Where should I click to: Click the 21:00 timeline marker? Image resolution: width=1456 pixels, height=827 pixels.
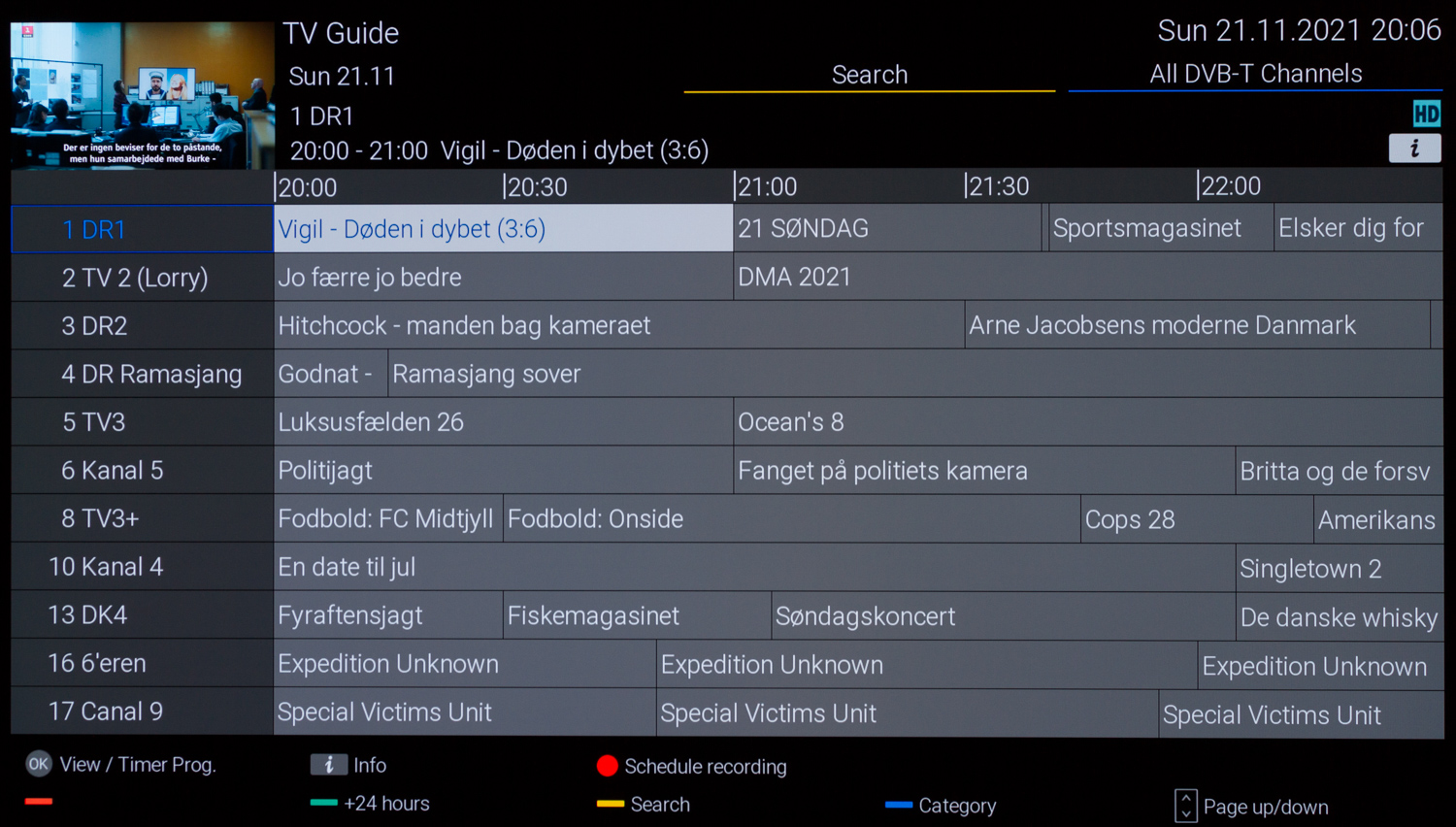pyautogui.click(x=767, y=186)
